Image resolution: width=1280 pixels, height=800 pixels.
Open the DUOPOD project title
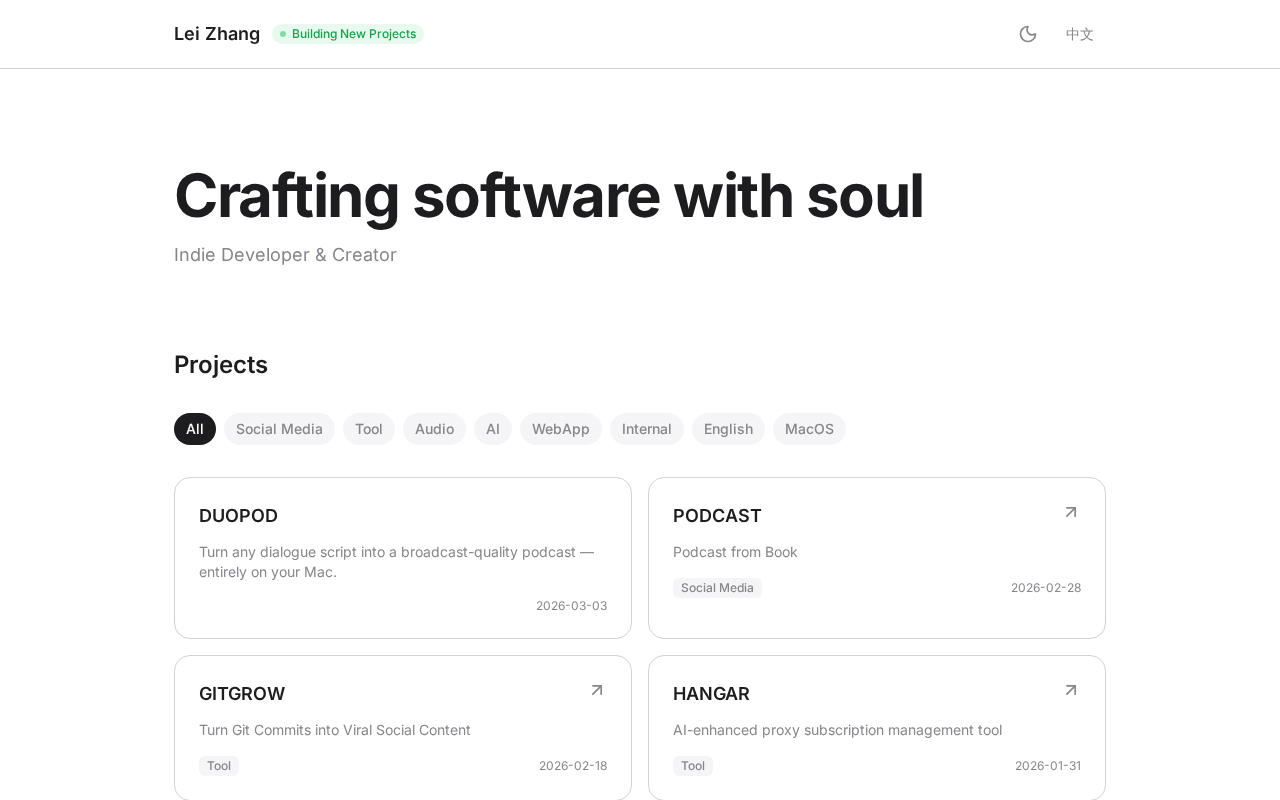(238, 516)
